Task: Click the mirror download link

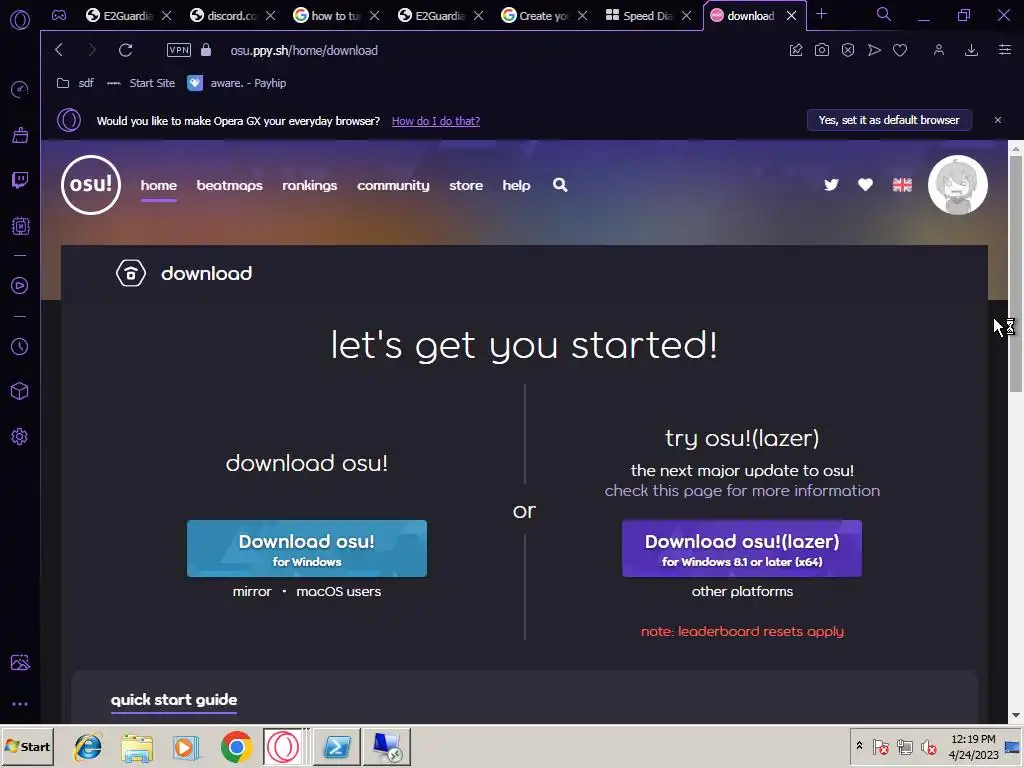Action: click(252, 592)
